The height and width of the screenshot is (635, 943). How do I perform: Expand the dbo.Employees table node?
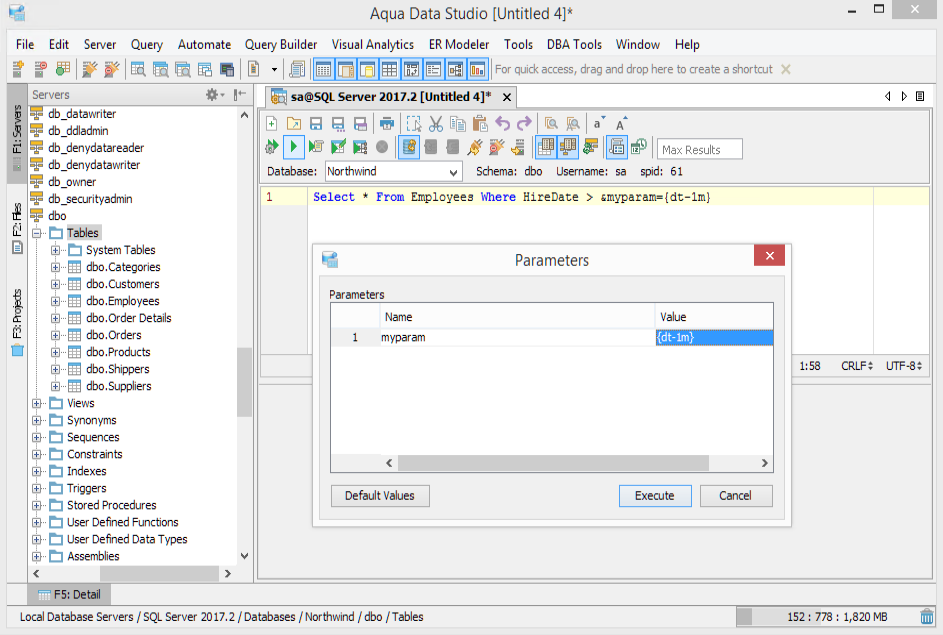55,301
